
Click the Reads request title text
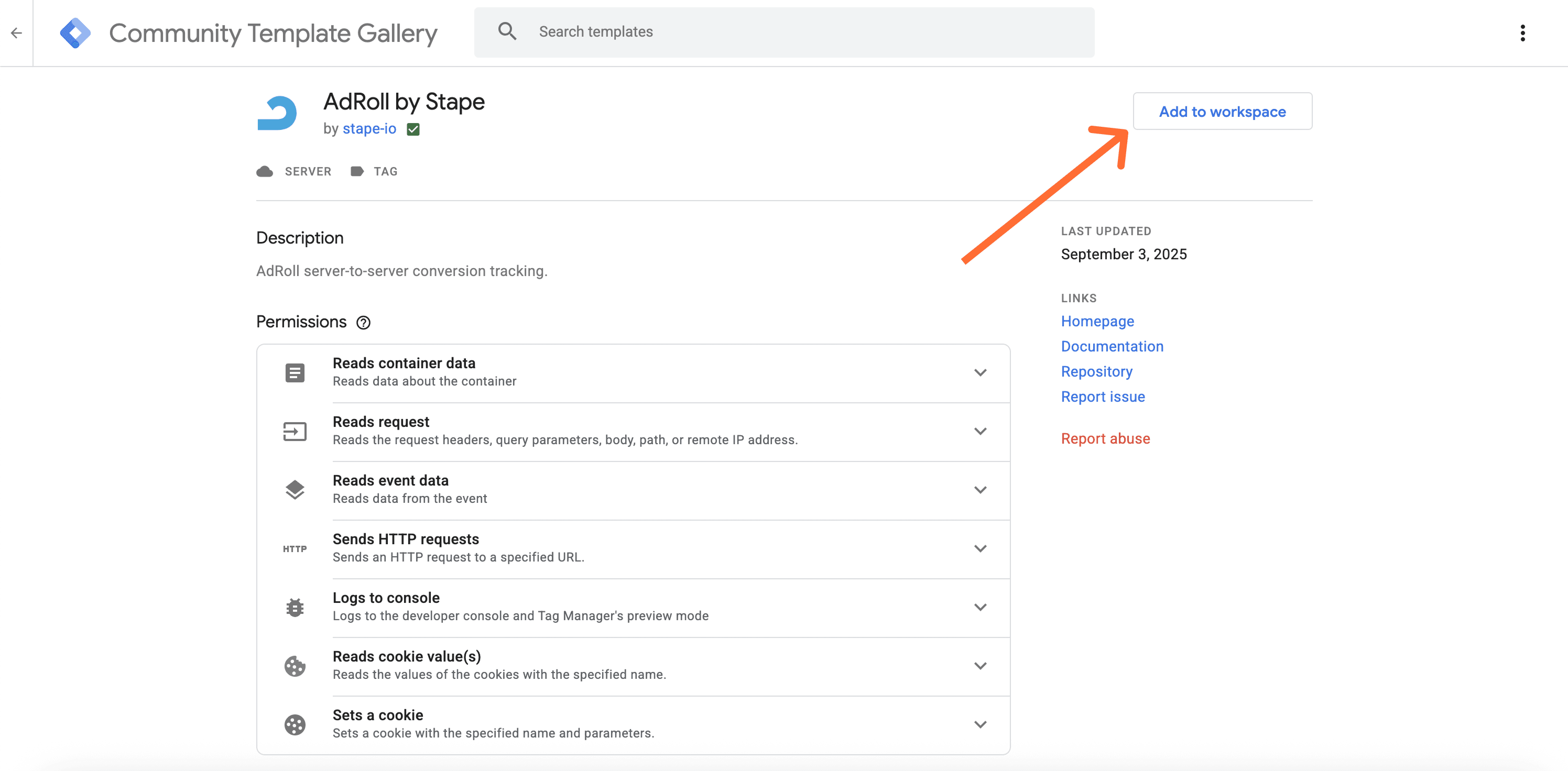click(x=381, y=422)
